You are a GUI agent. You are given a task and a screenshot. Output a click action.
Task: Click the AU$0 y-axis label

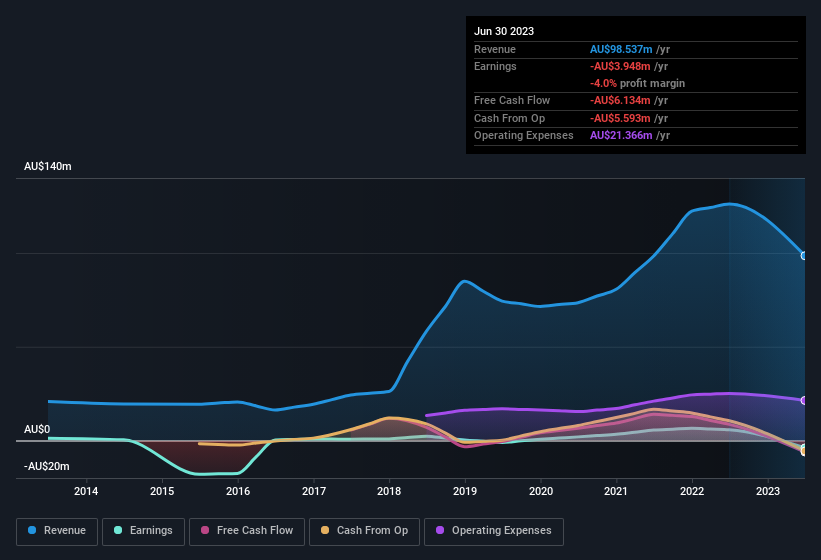pyautogui.click(x=37, y=429)
